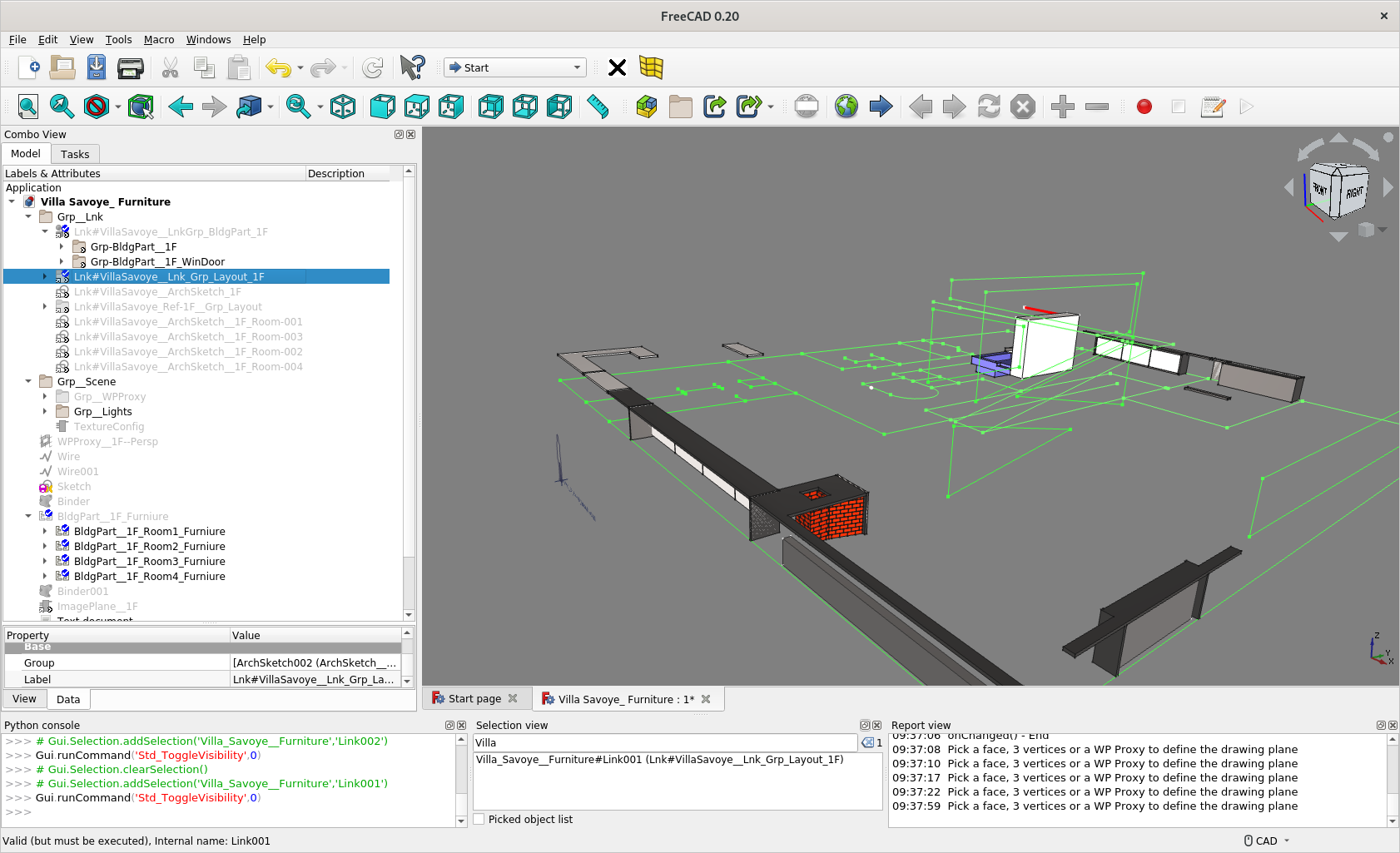The height and width of the screenshot is (853, 1400).
Task: Click the Python console prompt line
Action: [x=229, y=812]
